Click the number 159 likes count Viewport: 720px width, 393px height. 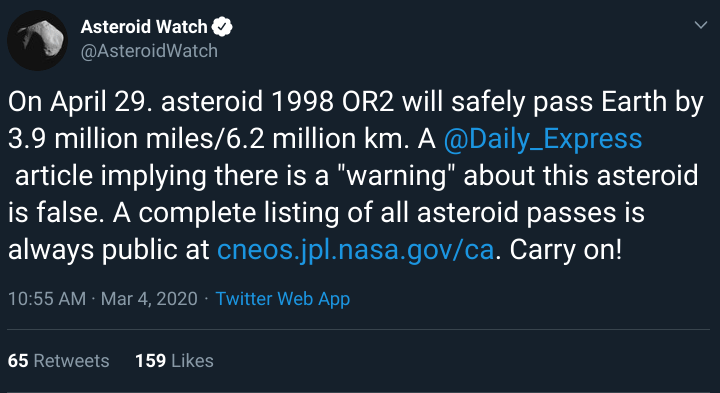pyautogui.click(x=151, y=361)
